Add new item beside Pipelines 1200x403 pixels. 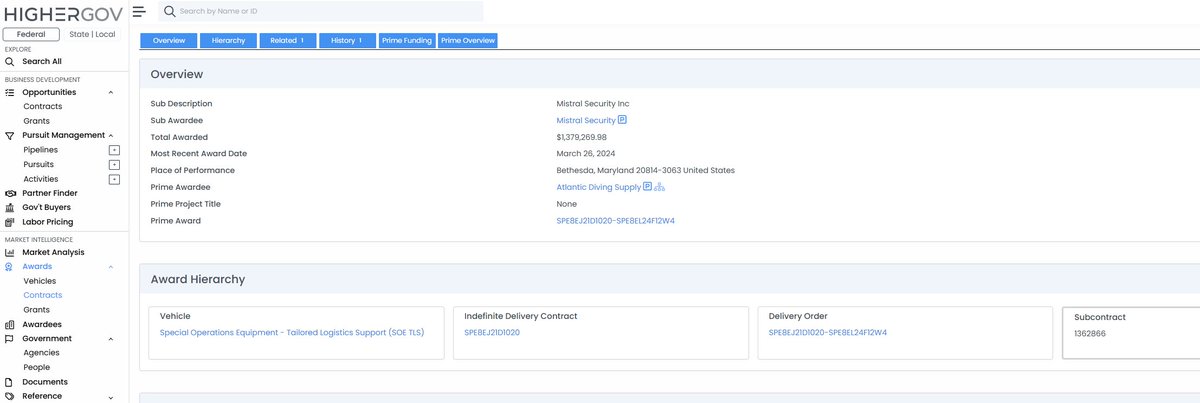pos(114,150)
